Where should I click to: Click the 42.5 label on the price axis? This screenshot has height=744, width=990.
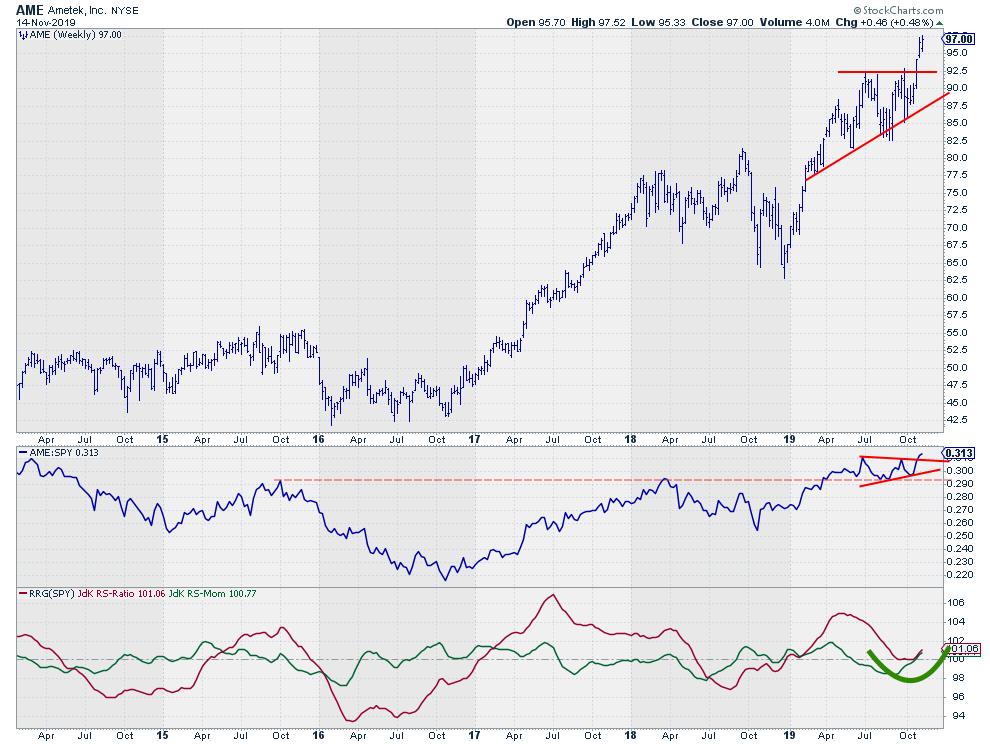[956, 419]
